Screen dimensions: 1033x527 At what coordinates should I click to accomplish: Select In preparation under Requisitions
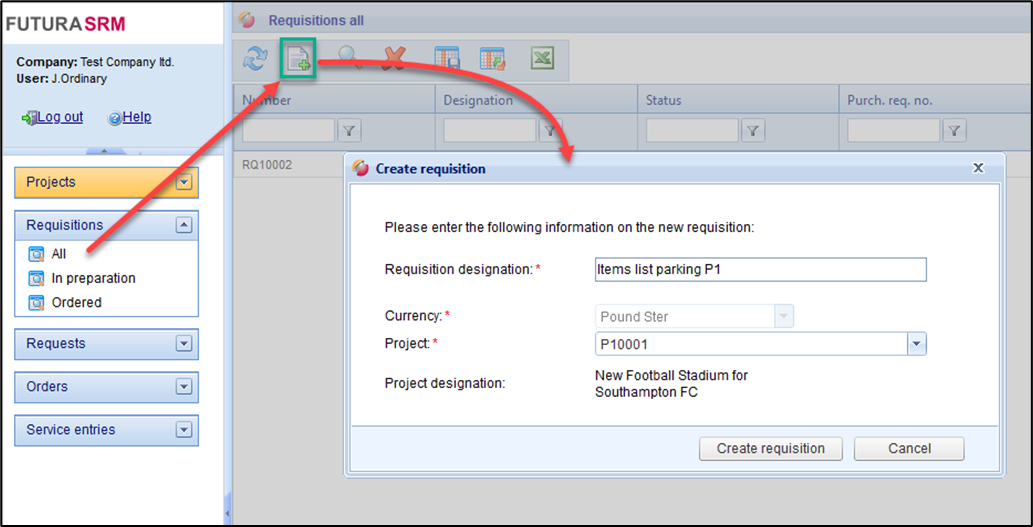[x=93, y=278]
